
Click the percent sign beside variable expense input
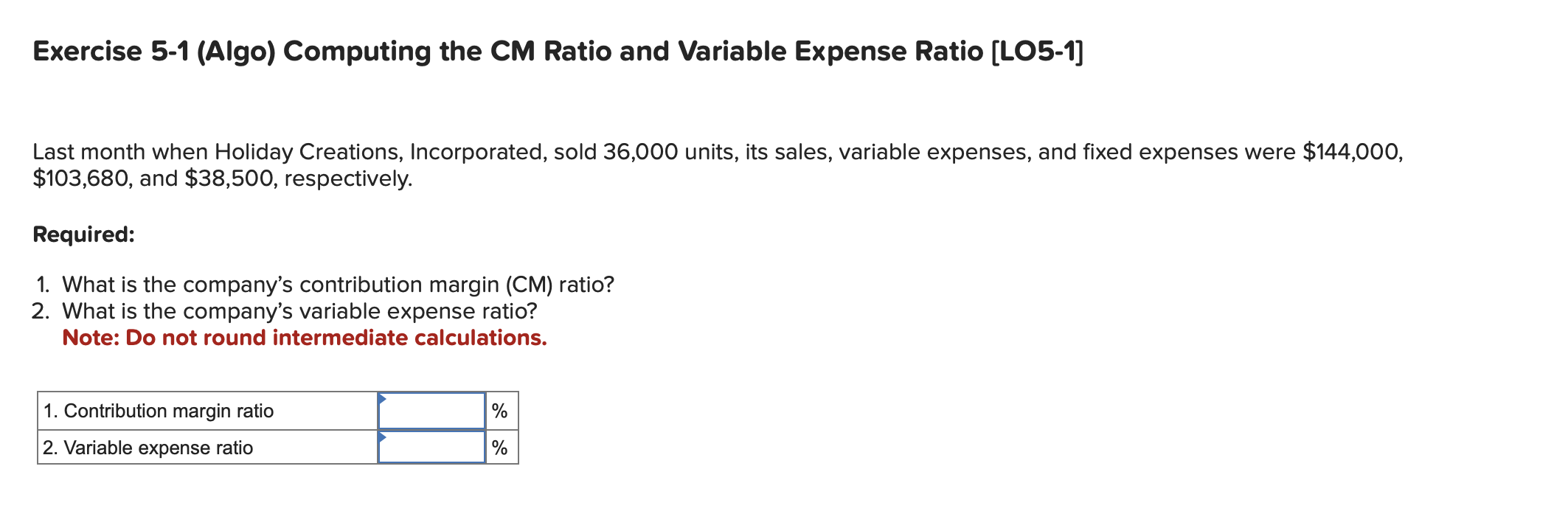(499, 446)
